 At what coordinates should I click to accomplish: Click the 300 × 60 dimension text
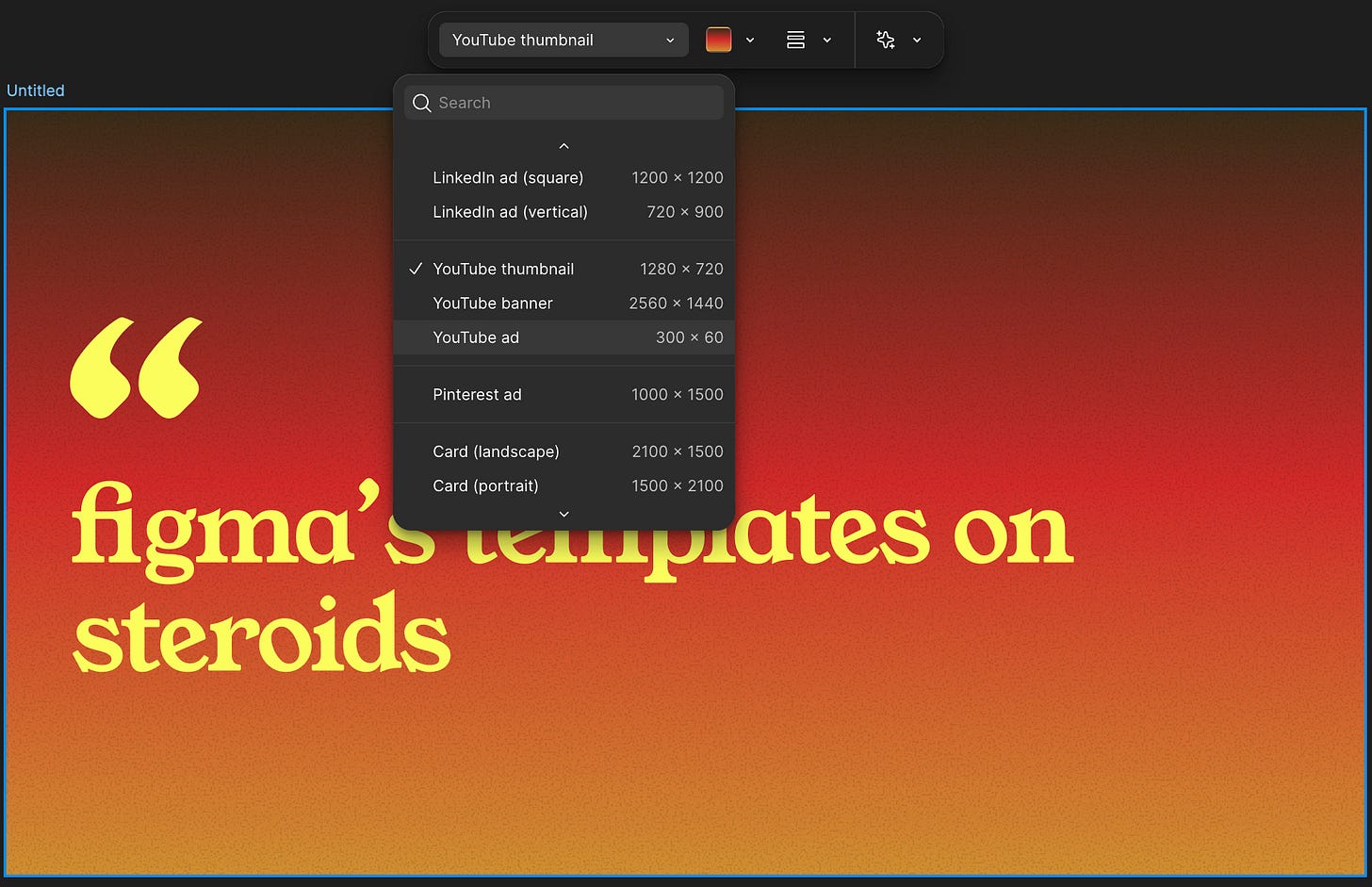coord(689,337)
